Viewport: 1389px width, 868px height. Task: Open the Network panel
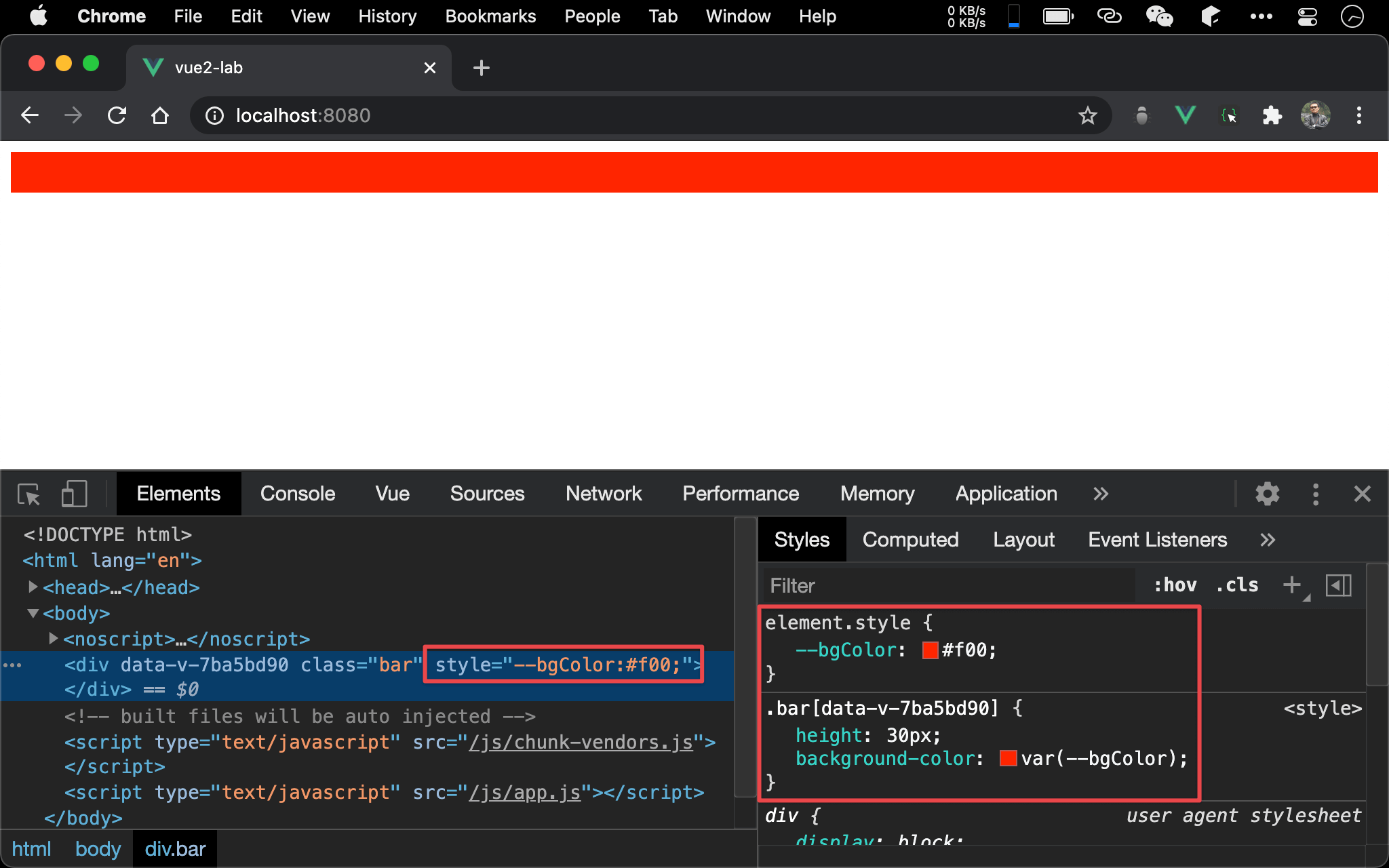point(604,494)
